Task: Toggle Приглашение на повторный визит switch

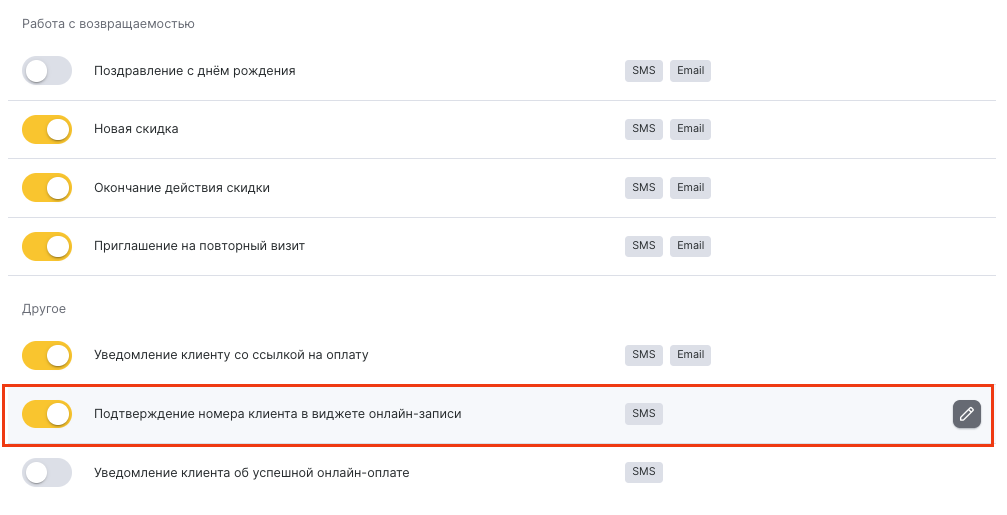Action: tap(47, 246)
